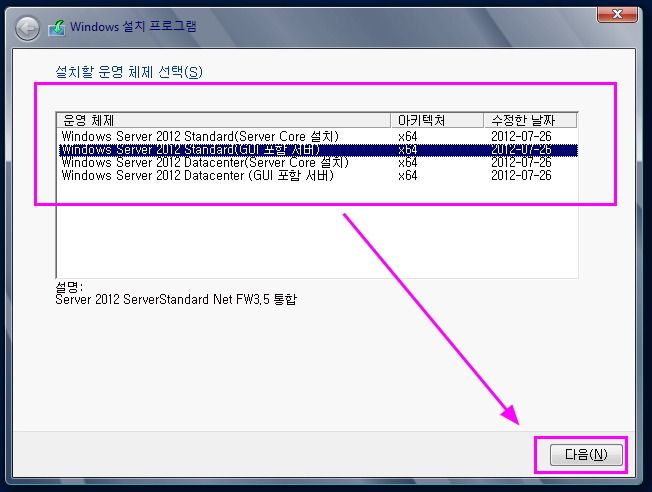This screenshot has width=652, height=492.
Task: Click the description text Server 2012 ServerStandard
Action: point(176,299)
